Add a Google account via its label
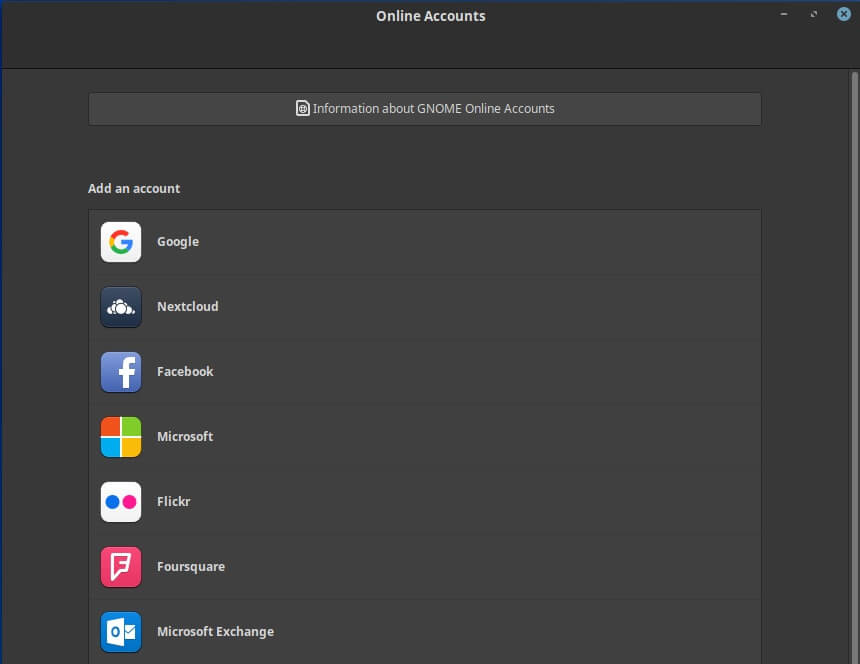 pos(178,242)
